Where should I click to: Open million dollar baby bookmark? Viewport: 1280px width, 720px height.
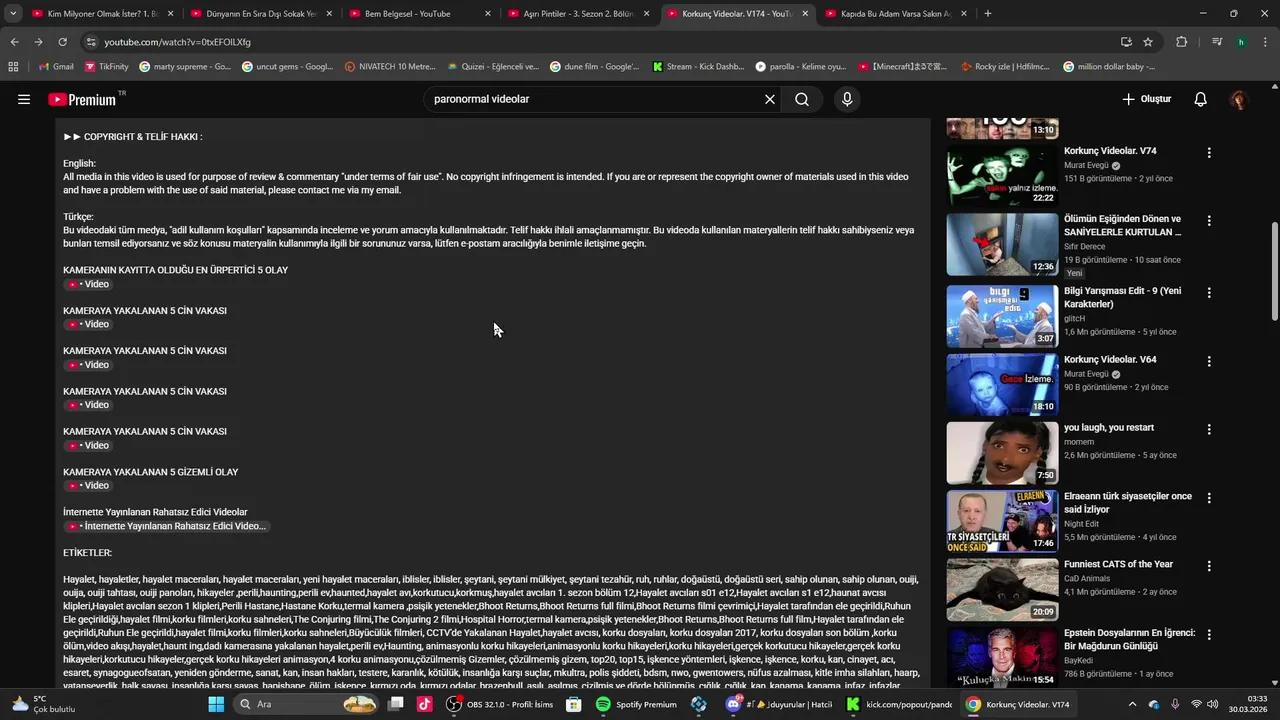coord(1109,67)
